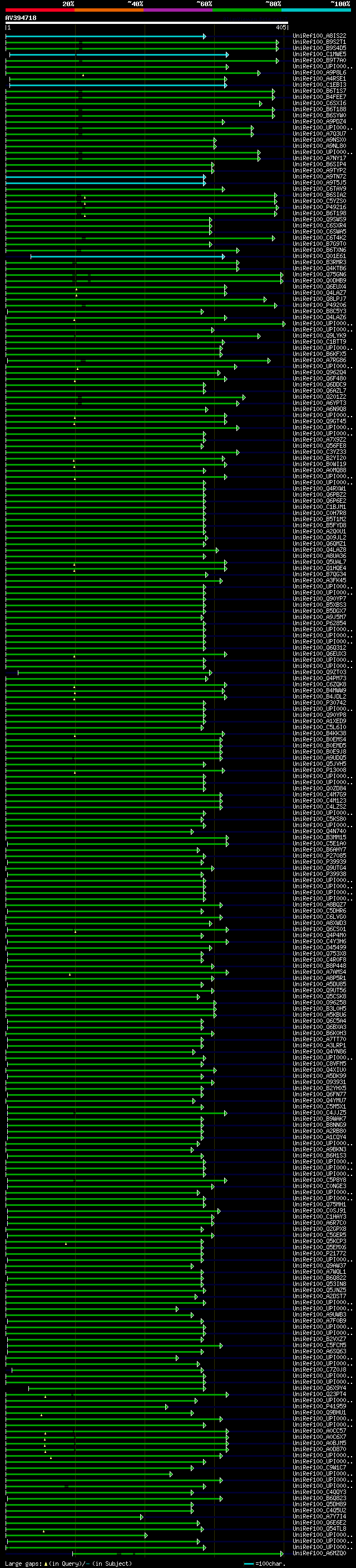
Task: Select the UniRef100_Q56FE8 label
Action: click(x=319, y=446)
